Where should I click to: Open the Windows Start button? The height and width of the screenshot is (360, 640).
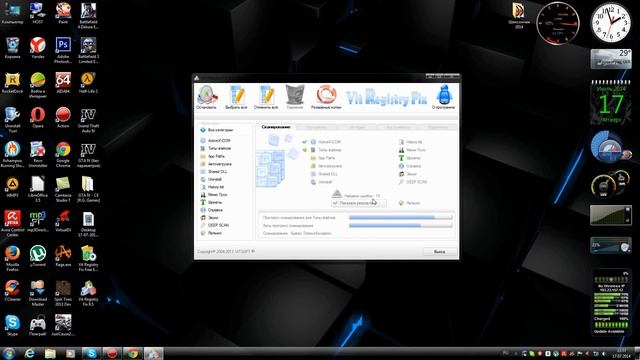pos(9,353)
